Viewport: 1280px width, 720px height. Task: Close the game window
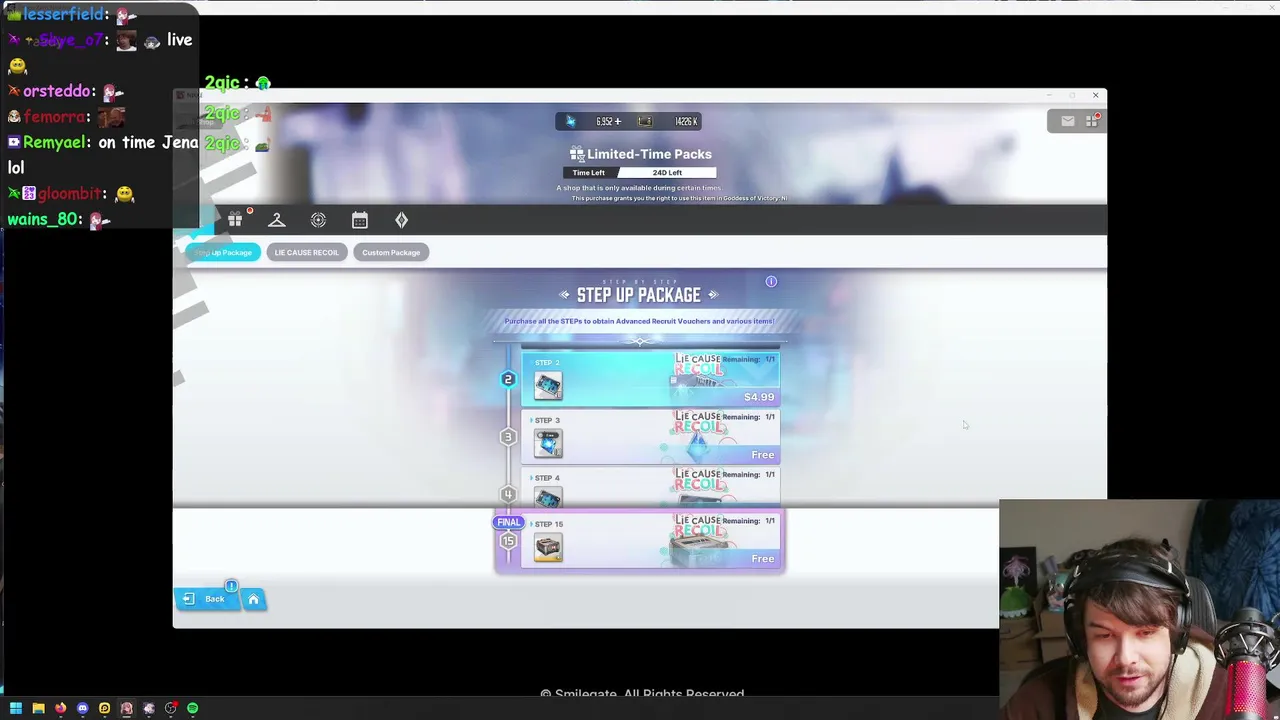coord(1096,96)
